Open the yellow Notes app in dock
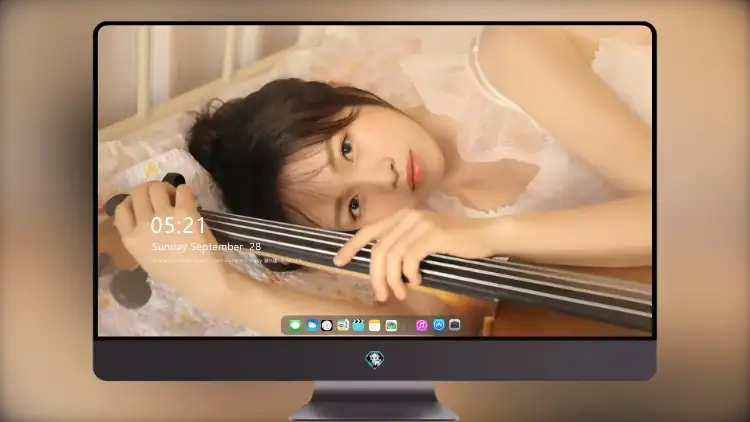This screenshot has height=422, width=750. pyautogui.click(x=375, y=325)
